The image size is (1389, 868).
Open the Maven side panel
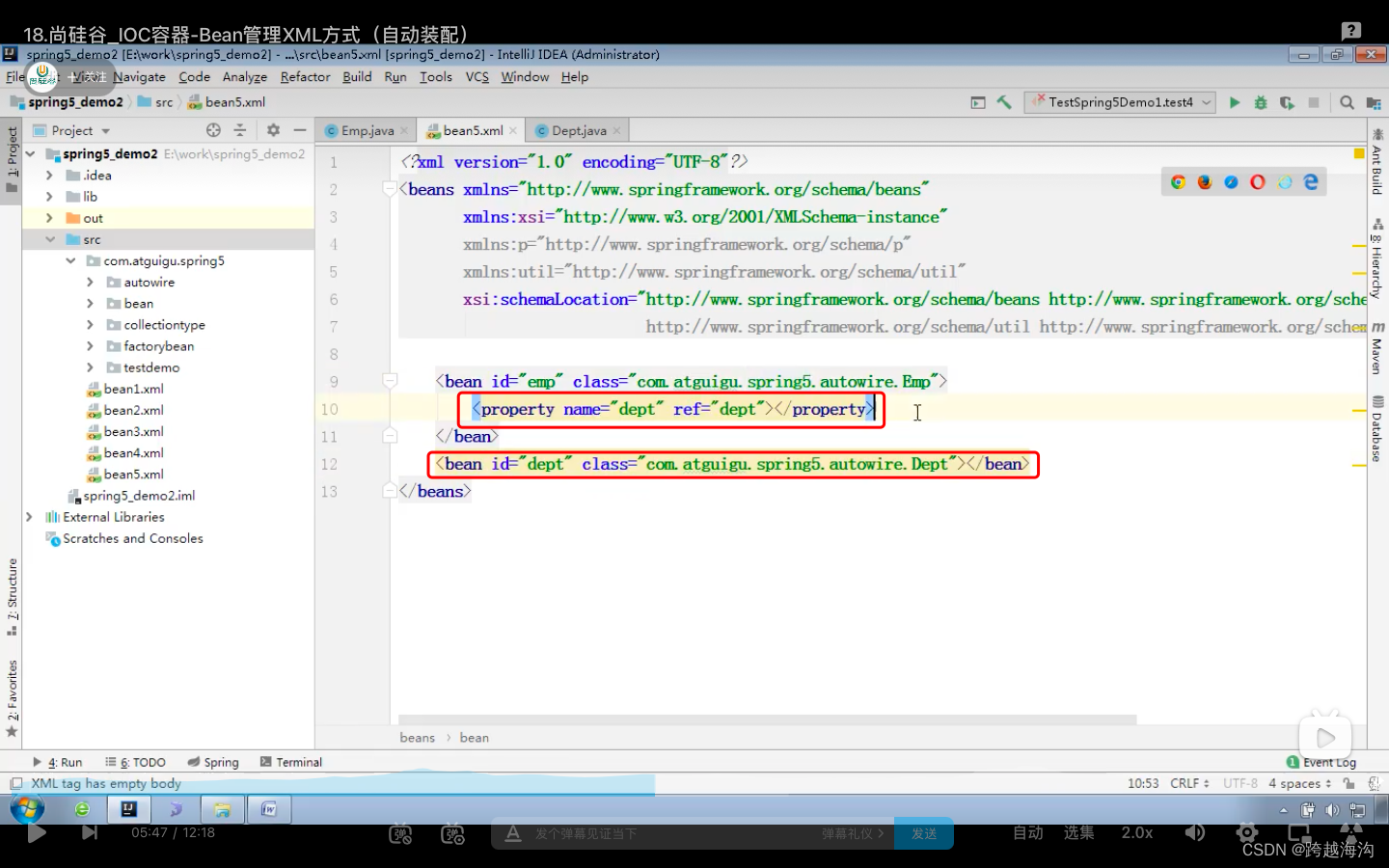(x=1376, y=348)
